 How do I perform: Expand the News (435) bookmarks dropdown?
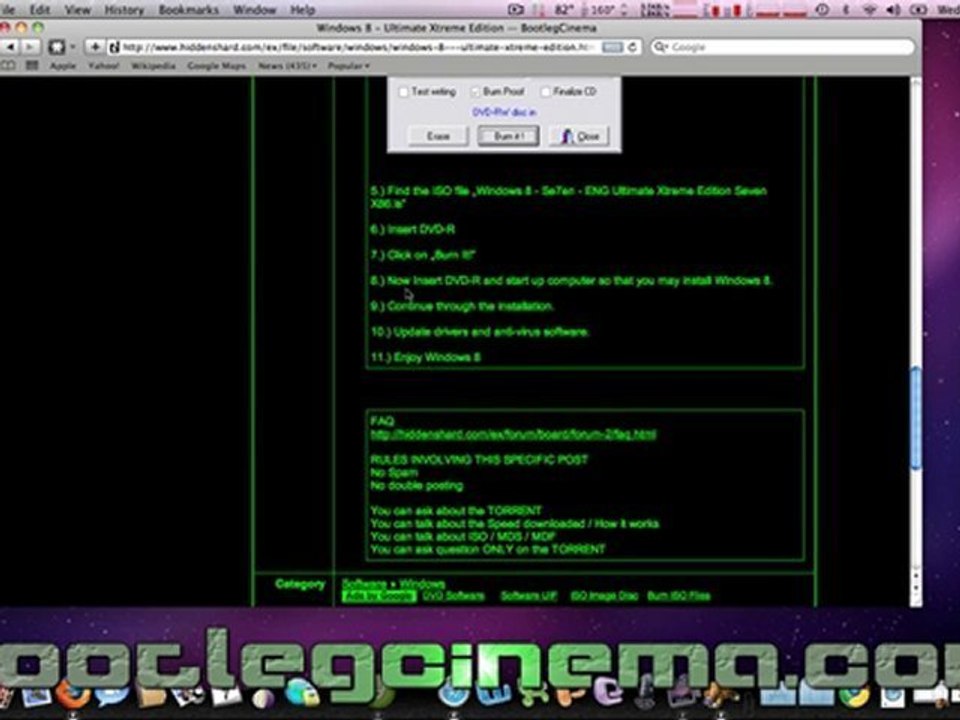(x=287, y=66)
